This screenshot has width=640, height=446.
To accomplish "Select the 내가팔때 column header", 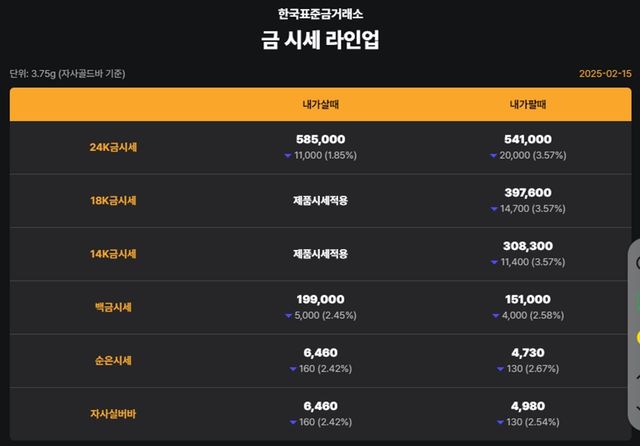I will [527, 104].
